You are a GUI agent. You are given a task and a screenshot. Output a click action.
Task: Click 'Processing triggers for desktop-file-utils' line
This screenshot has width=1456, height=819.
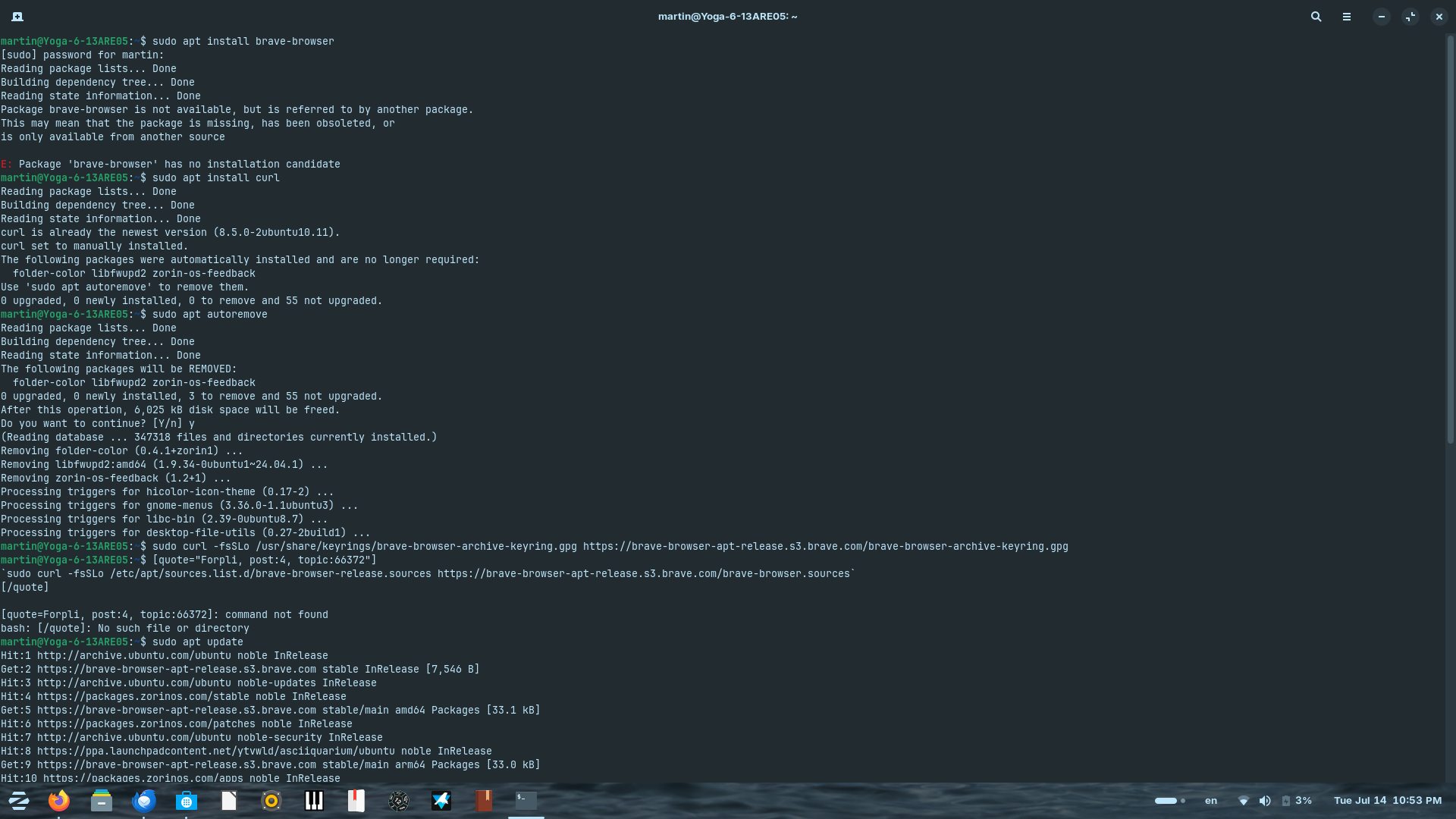185,532
